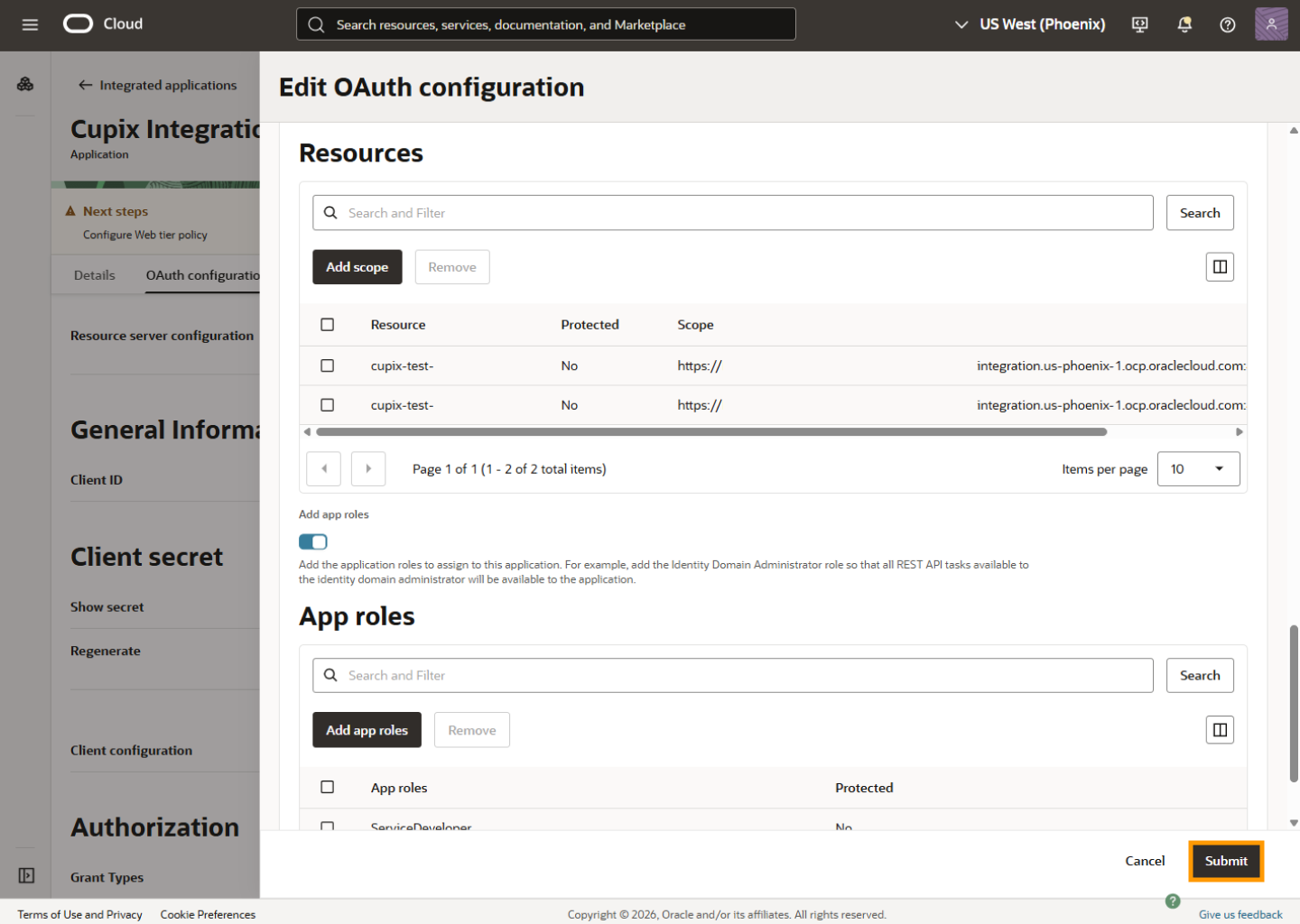
Task: Click the back arrow to Integrated applications
Action: pyautogui.click(x=85, y=85)
